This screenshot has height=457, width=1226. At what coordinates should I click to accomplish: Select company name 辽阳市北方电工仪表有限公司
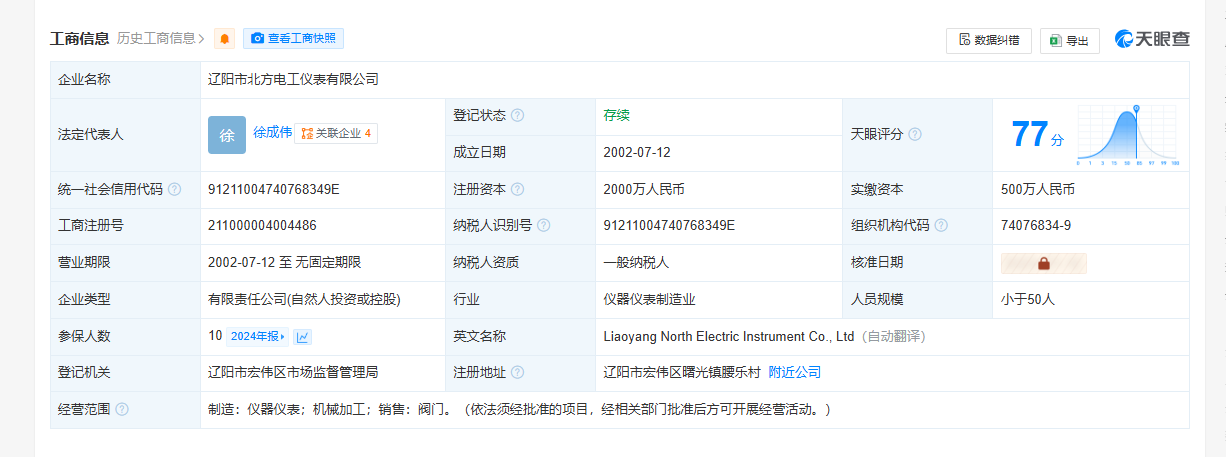coord(293,80)
